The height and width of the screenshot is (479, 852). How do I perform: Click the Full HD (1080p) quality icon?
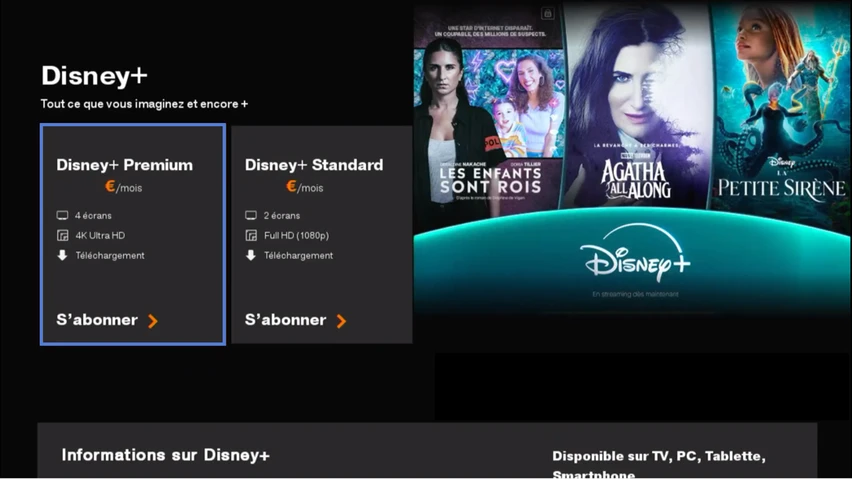point(251,236)
